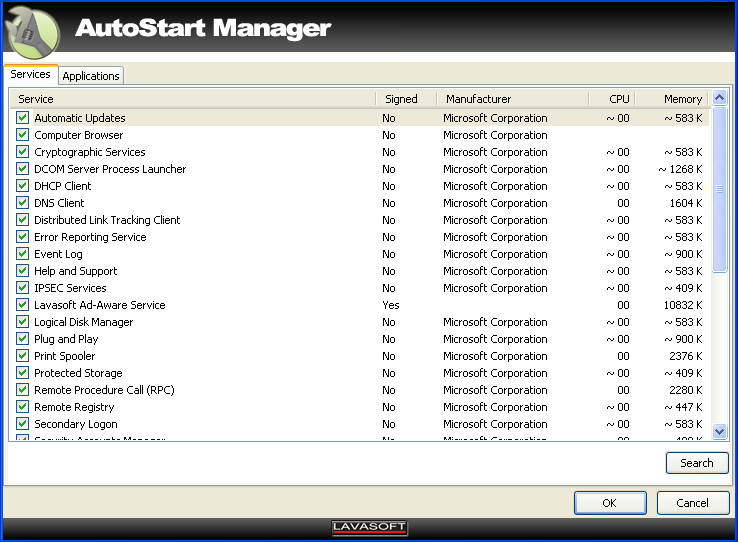Select "Lavasoft Ad-Aware Service" name

pos(100,305)
